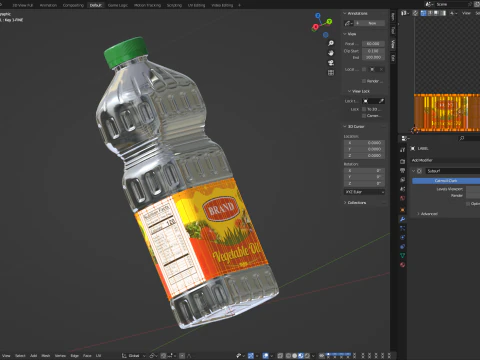Switch to the Animation workspace tab

coord(48,5)
